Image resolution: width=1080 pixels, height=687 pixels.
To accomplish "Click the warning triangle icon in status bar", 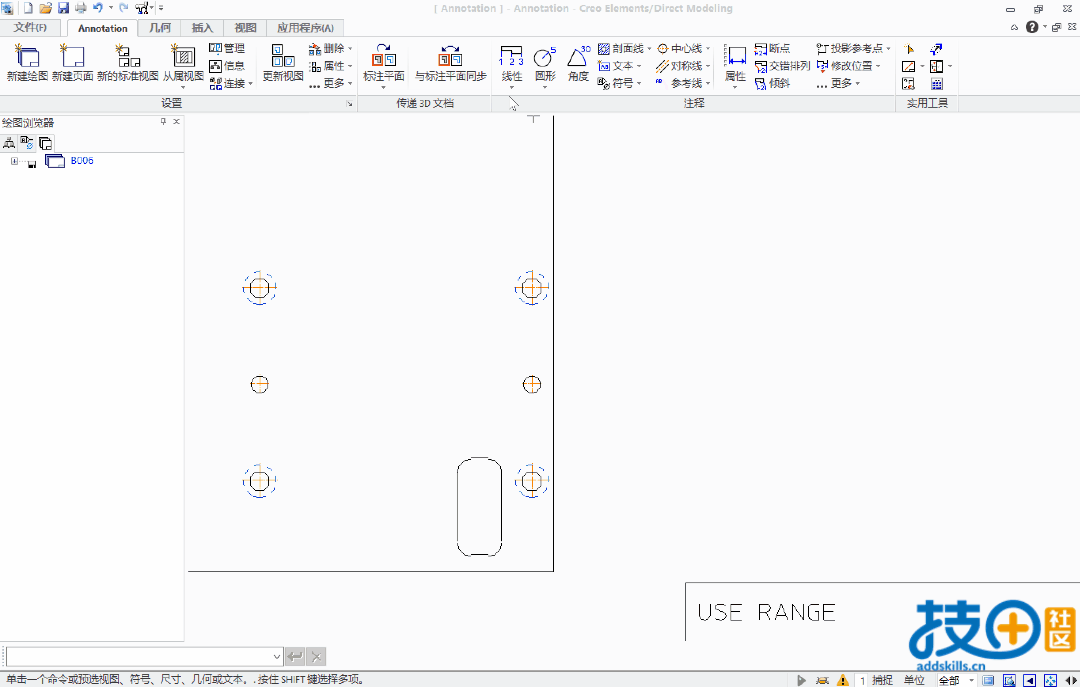I will (x=842, y=680).
